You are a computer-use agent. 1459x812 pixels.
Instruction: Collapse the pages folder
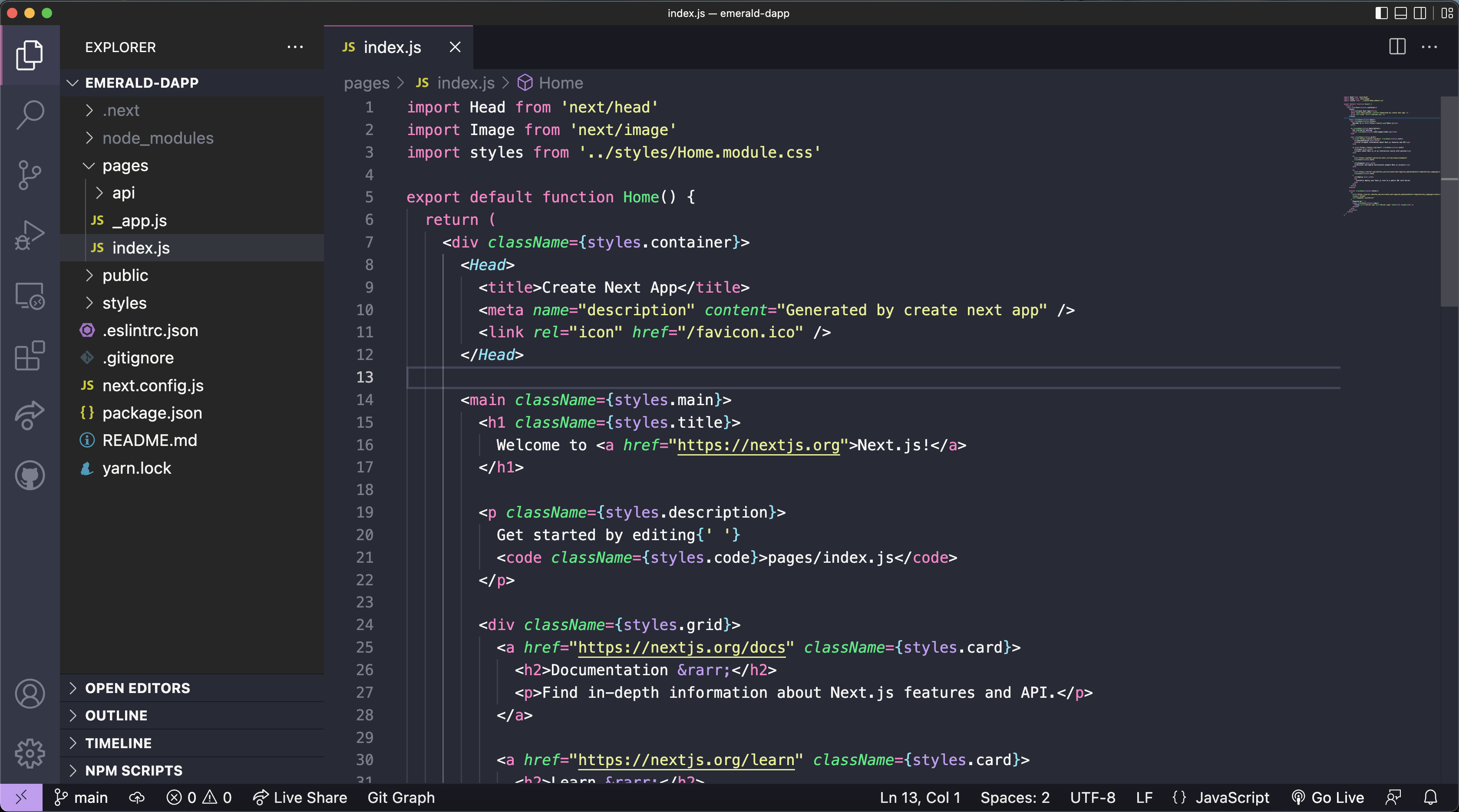pos(191,165)
